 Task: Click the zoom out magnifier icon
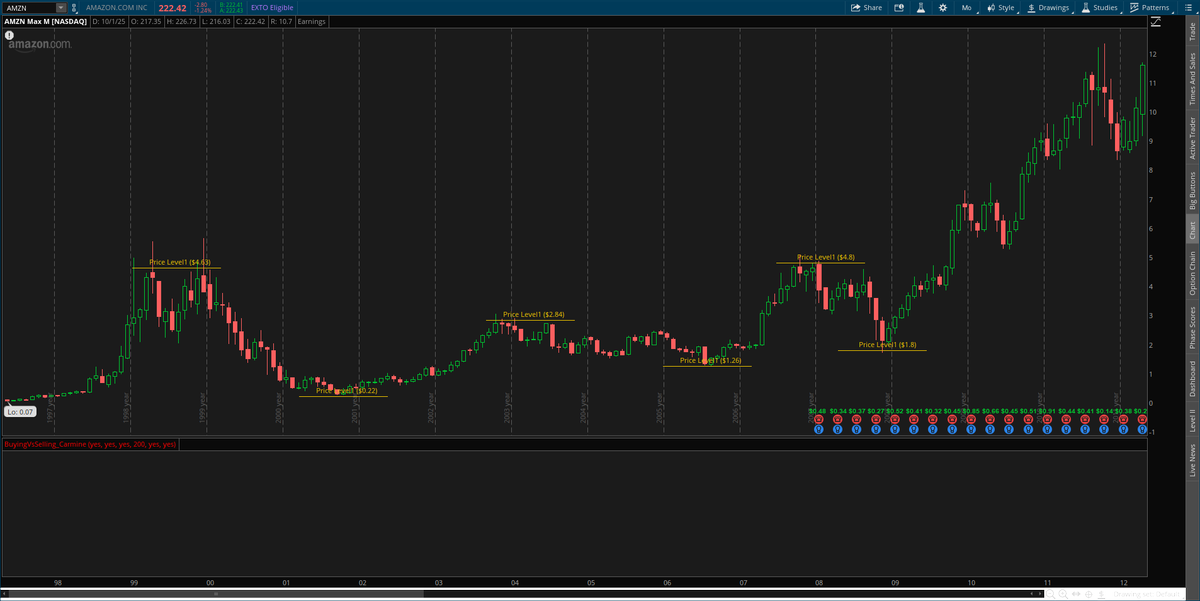[x=1050, y=594]
